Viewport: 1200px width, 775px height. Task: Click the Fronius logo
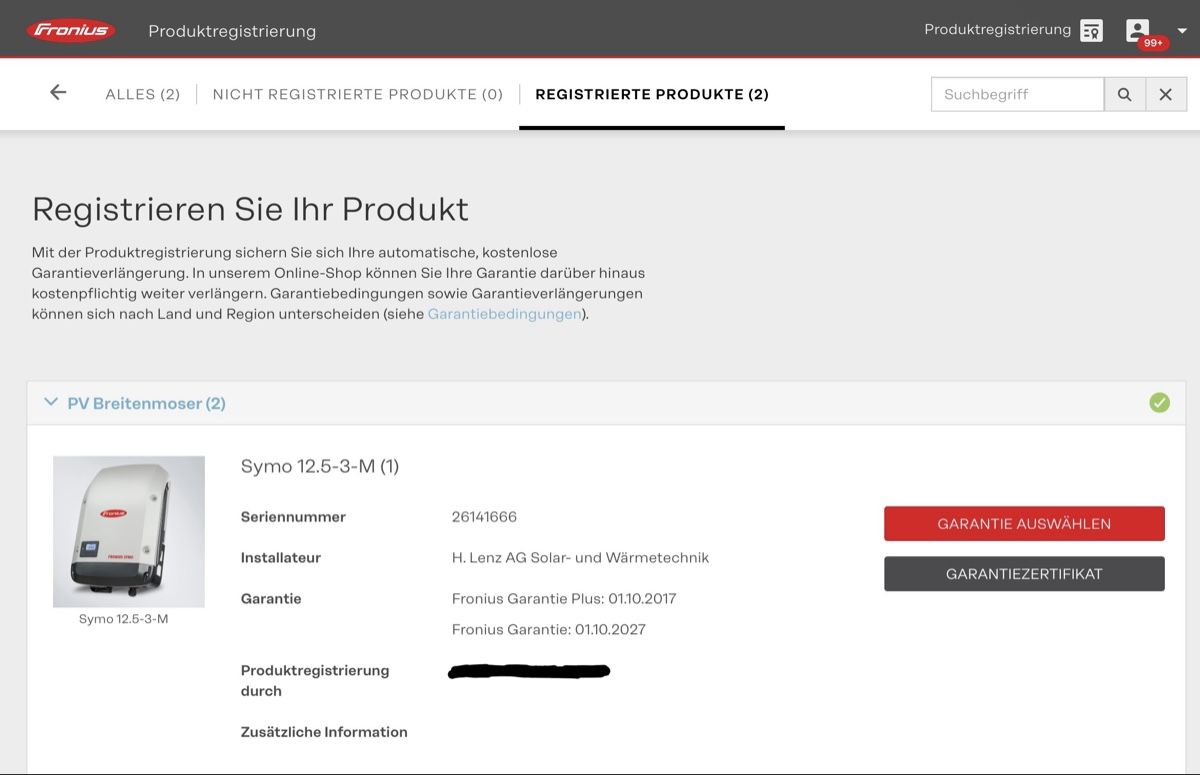tap(71, 30)
